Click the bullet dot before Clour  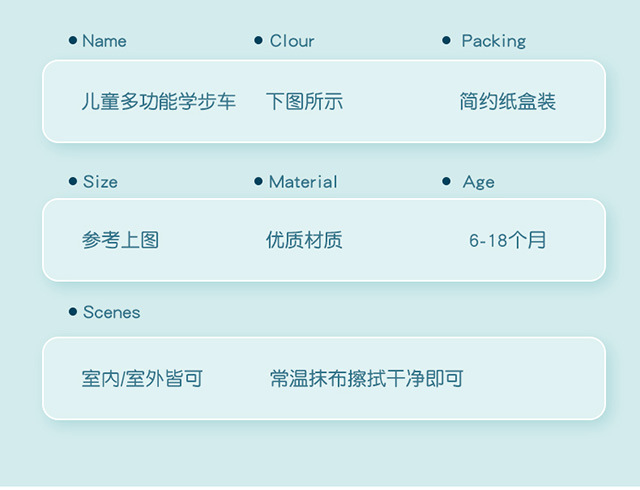tap(260, 40)
